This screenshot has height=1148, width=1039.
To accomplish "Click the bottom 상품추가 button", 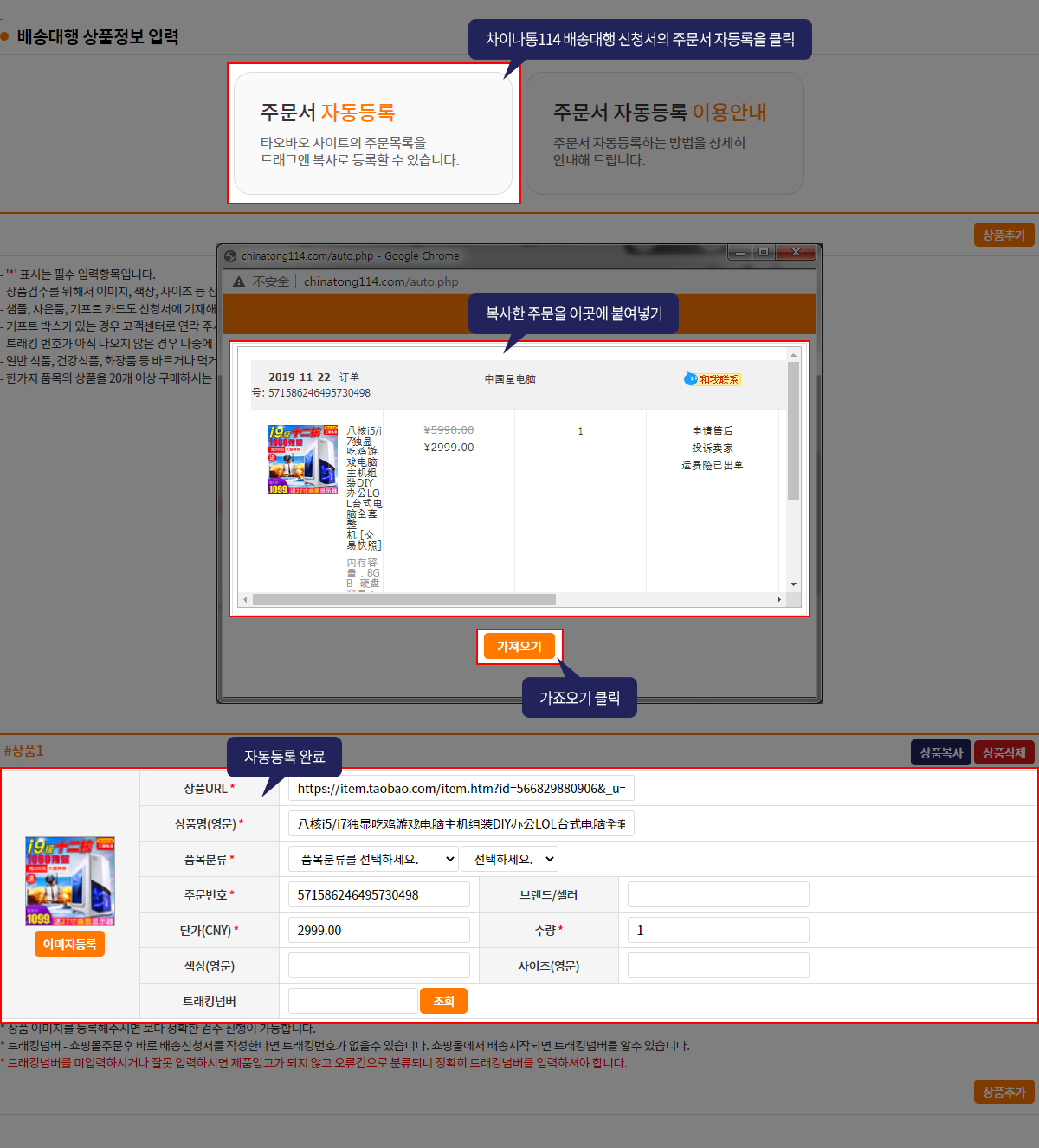I will click(x=1004, y=1092).
